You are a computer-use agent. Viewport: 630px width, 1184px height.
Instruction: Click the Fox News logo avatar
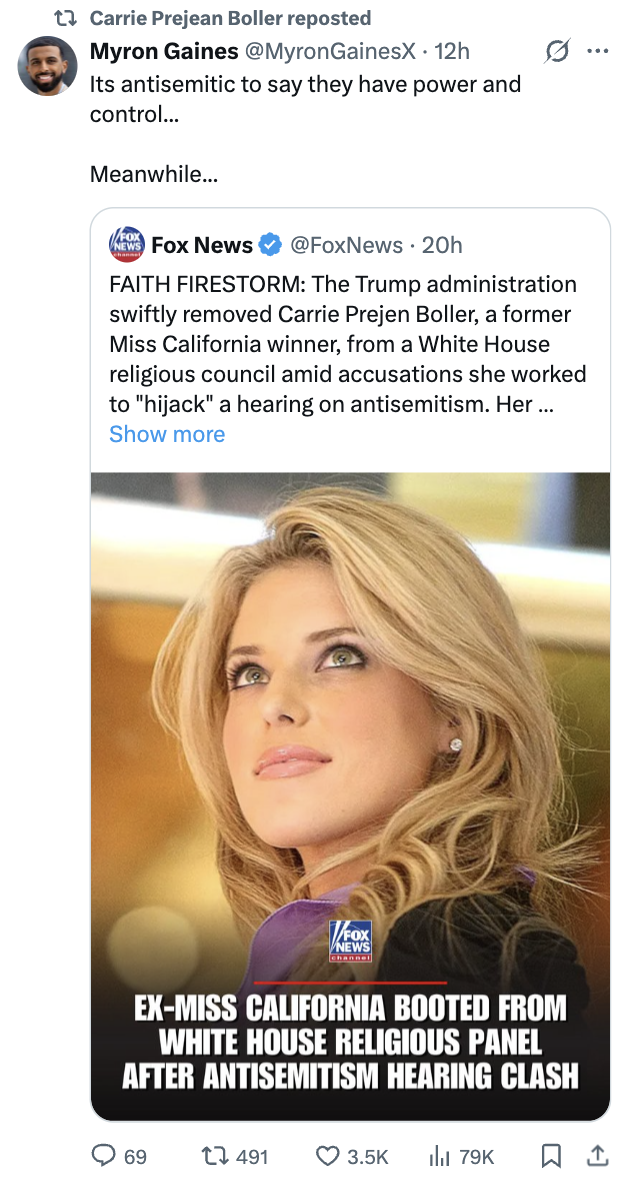pos(126,244)
